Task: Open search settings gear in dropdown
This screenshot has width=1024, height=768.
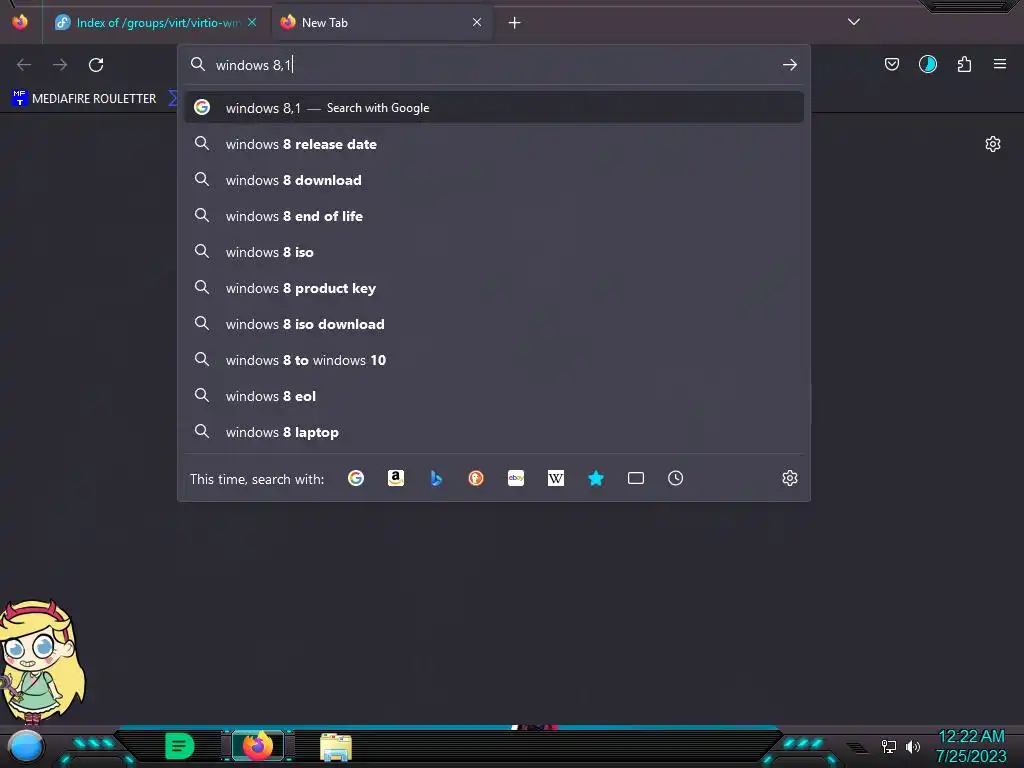Action: click(x=790, y=478)
